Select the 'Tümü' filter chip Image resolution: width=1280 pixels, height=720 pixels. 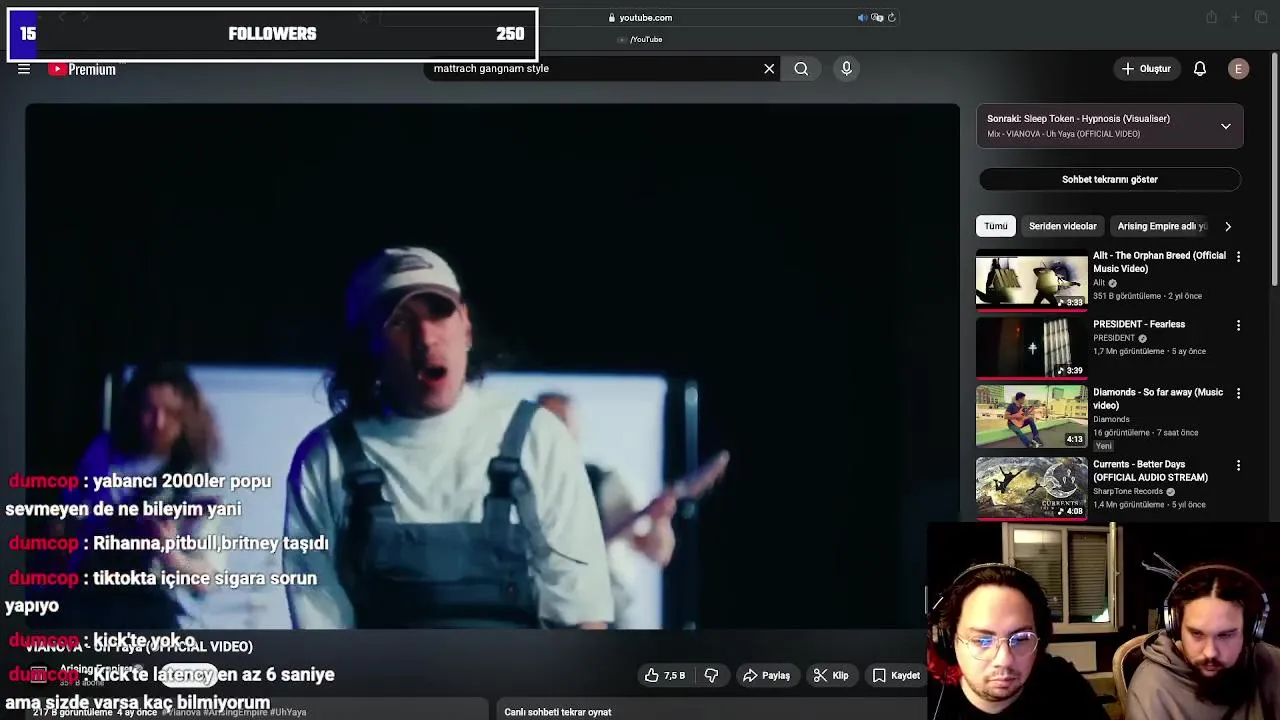(x=996, y=226)
